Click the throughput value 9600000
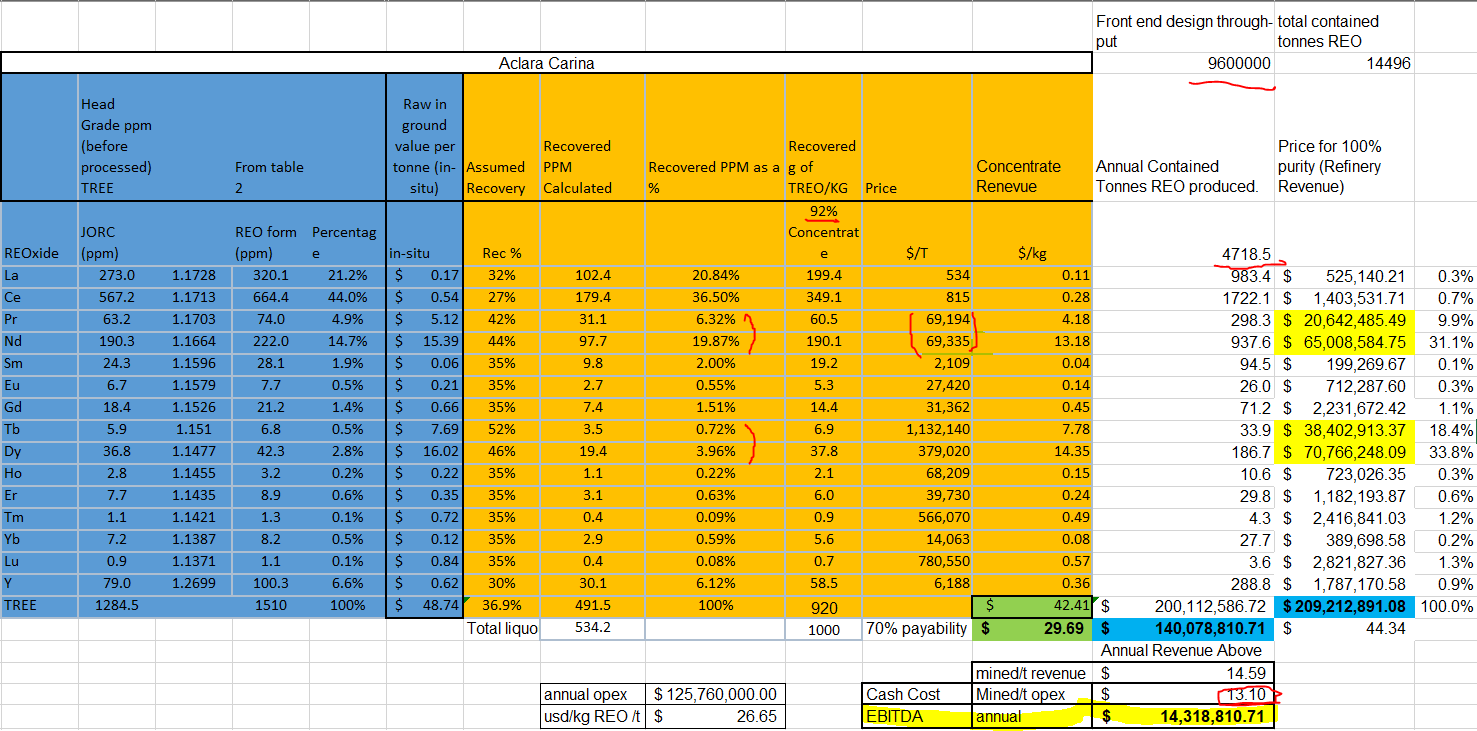The width and height of the screenshot is (1477, 731). pos(1184,63)
